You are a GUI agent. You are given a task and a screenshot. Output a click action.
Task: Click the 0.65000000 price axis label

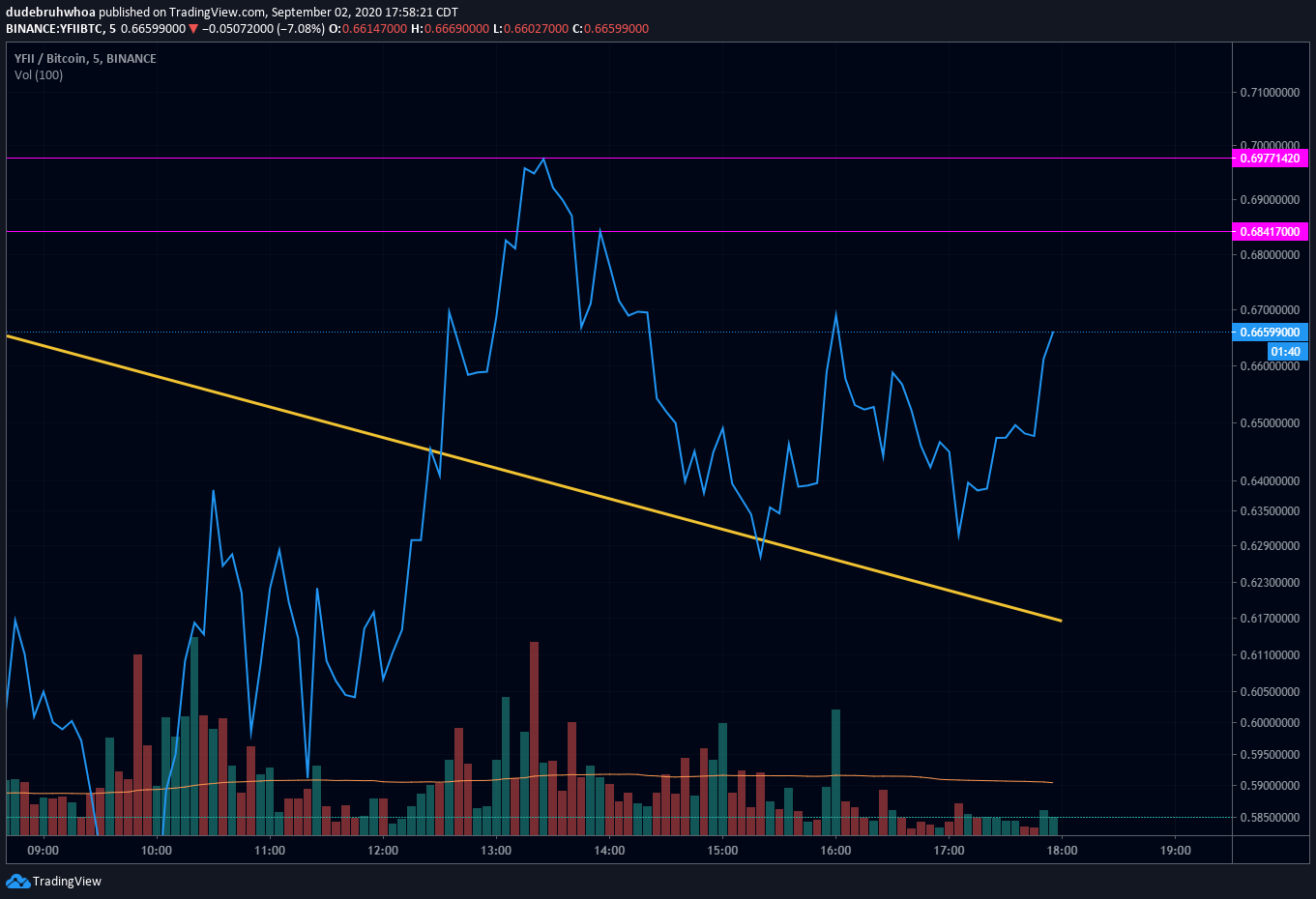point(1270,423)
